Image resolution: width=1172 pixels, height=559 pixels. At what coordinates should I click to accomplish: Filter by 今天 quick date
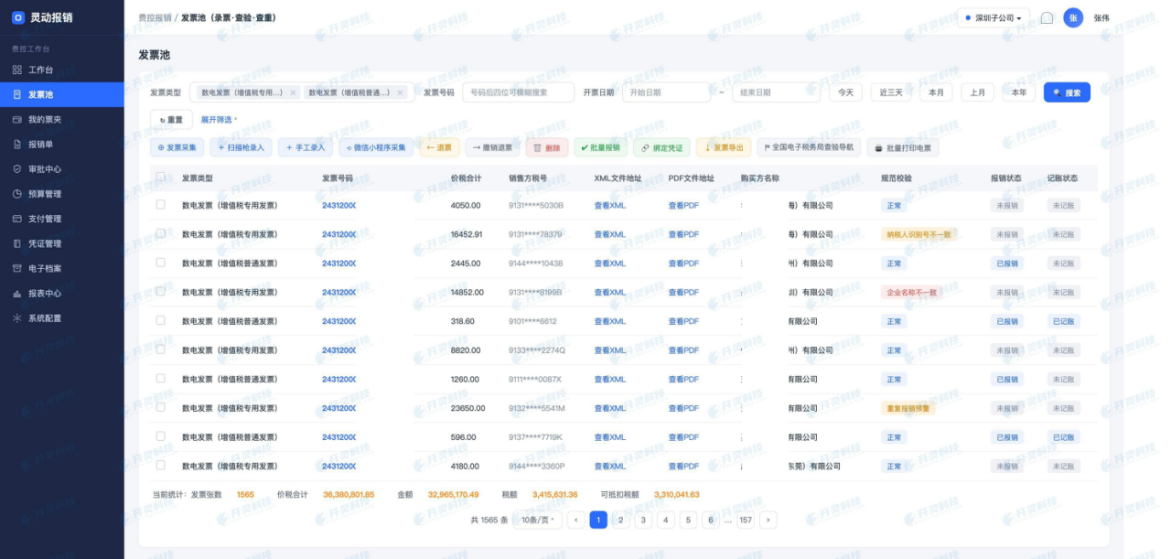[x=845, y=93]
